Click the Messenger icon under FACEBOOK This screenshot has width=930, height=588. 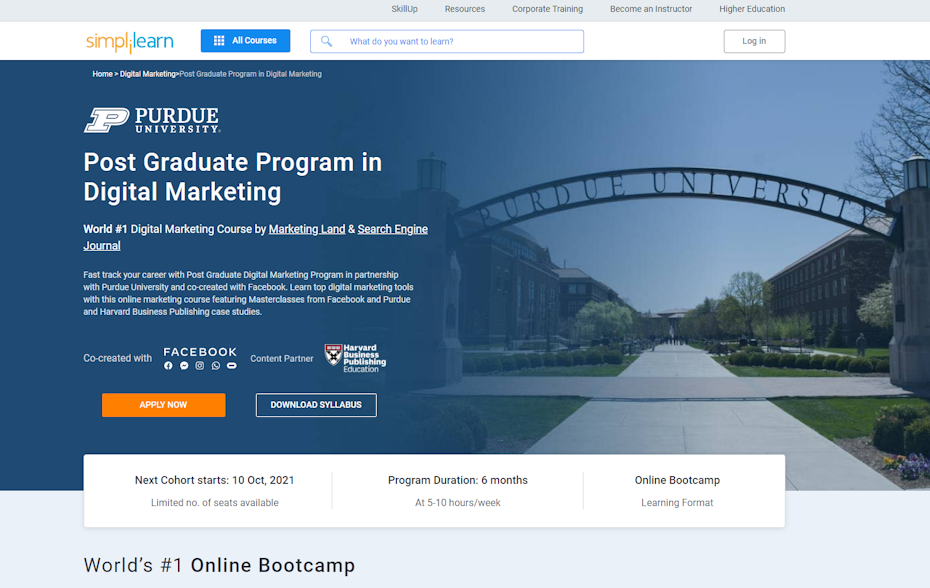tap(184, 366)
